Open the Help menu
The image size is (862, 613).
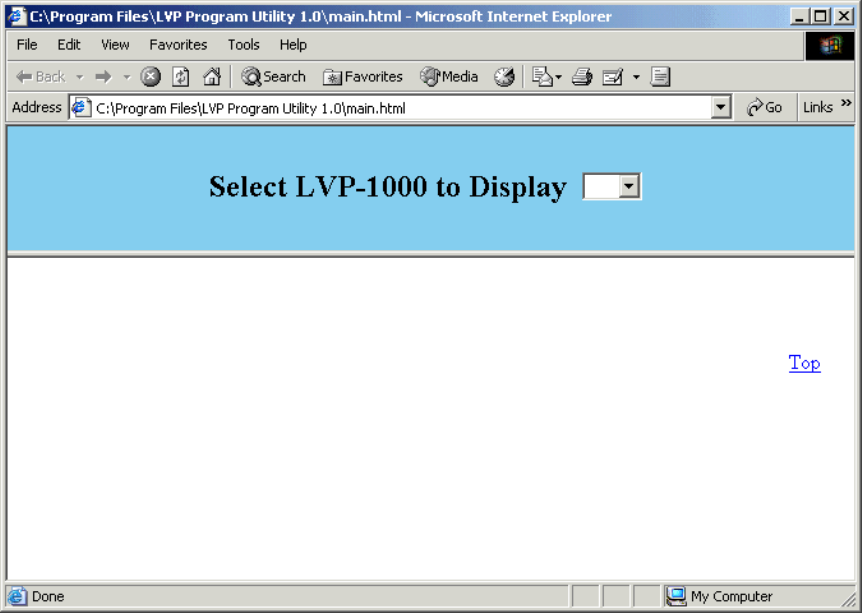point(293,45)
